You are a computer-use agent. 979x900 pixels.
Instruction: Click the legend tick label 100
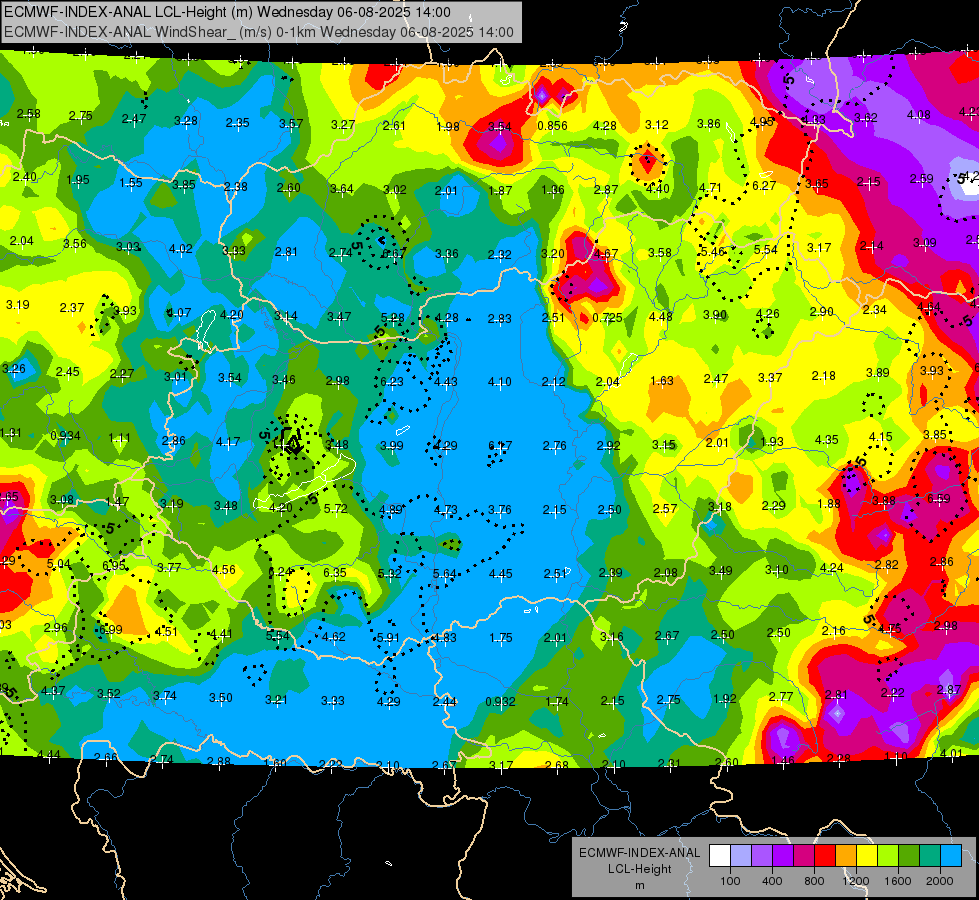tap(730, 881)
